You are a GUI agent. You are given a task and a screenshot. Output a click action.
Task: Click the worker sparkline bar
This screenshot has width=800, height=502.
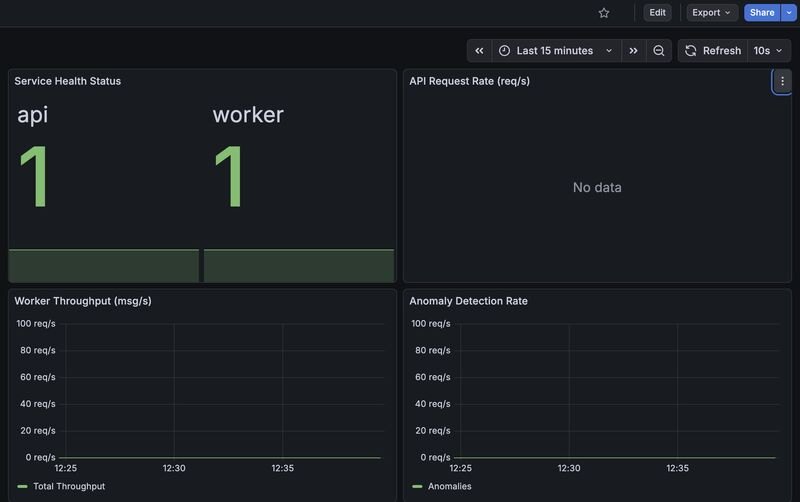(299, 265)
